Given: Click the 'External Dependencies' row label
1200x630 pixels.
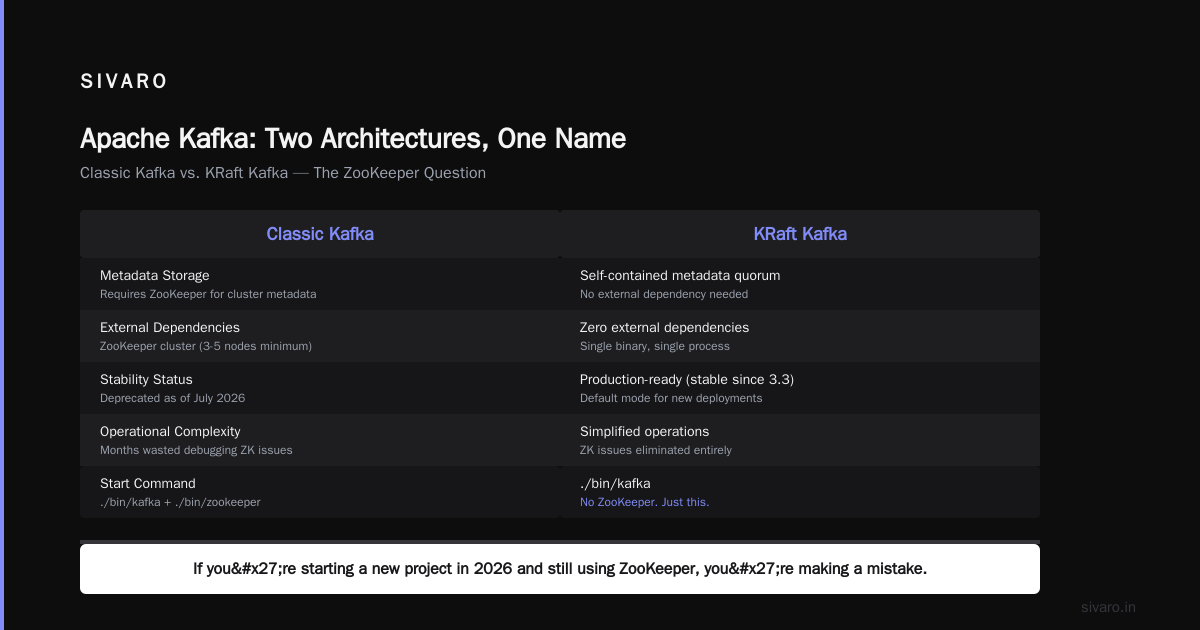Looking at the screenshot, I should (x=170, y=327).
